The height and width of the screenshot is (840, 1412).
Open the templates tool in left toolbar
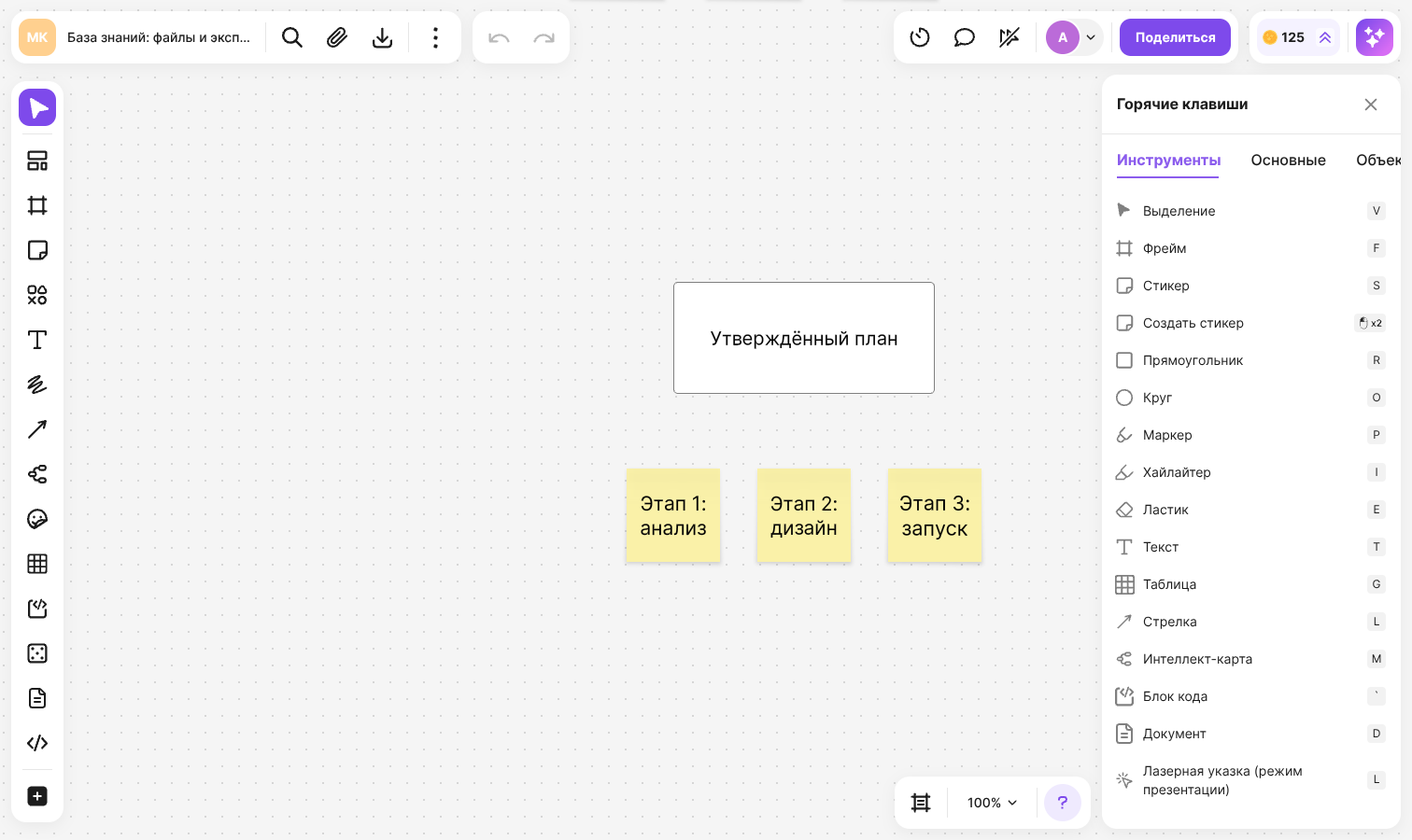point(37,161)
